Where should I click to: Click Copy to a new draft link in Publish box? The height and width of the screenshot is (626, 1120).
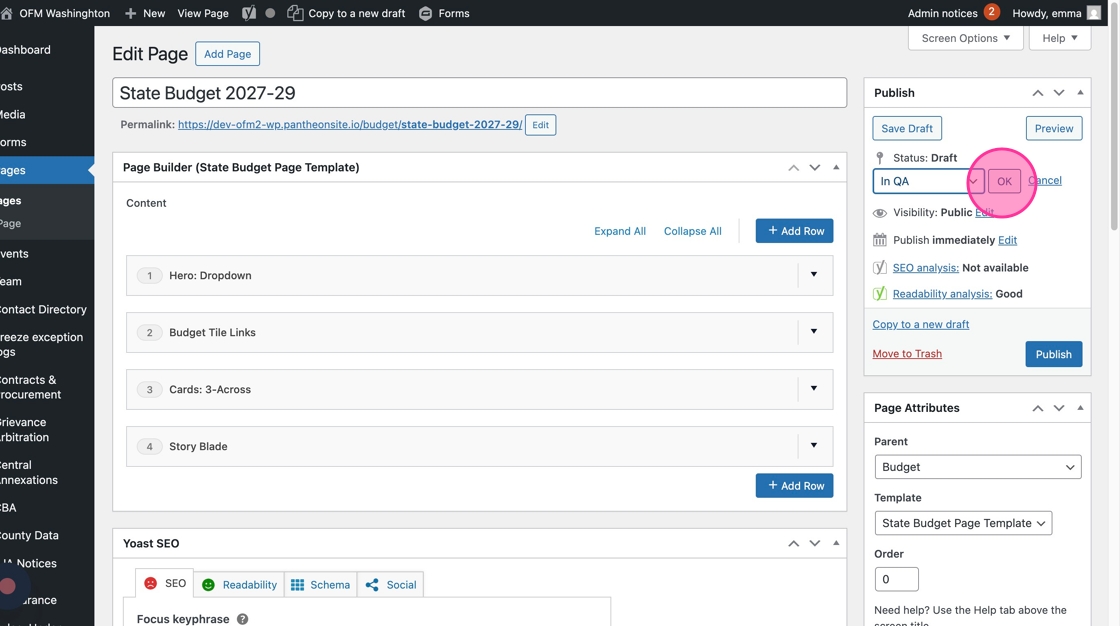coord(921,324)
